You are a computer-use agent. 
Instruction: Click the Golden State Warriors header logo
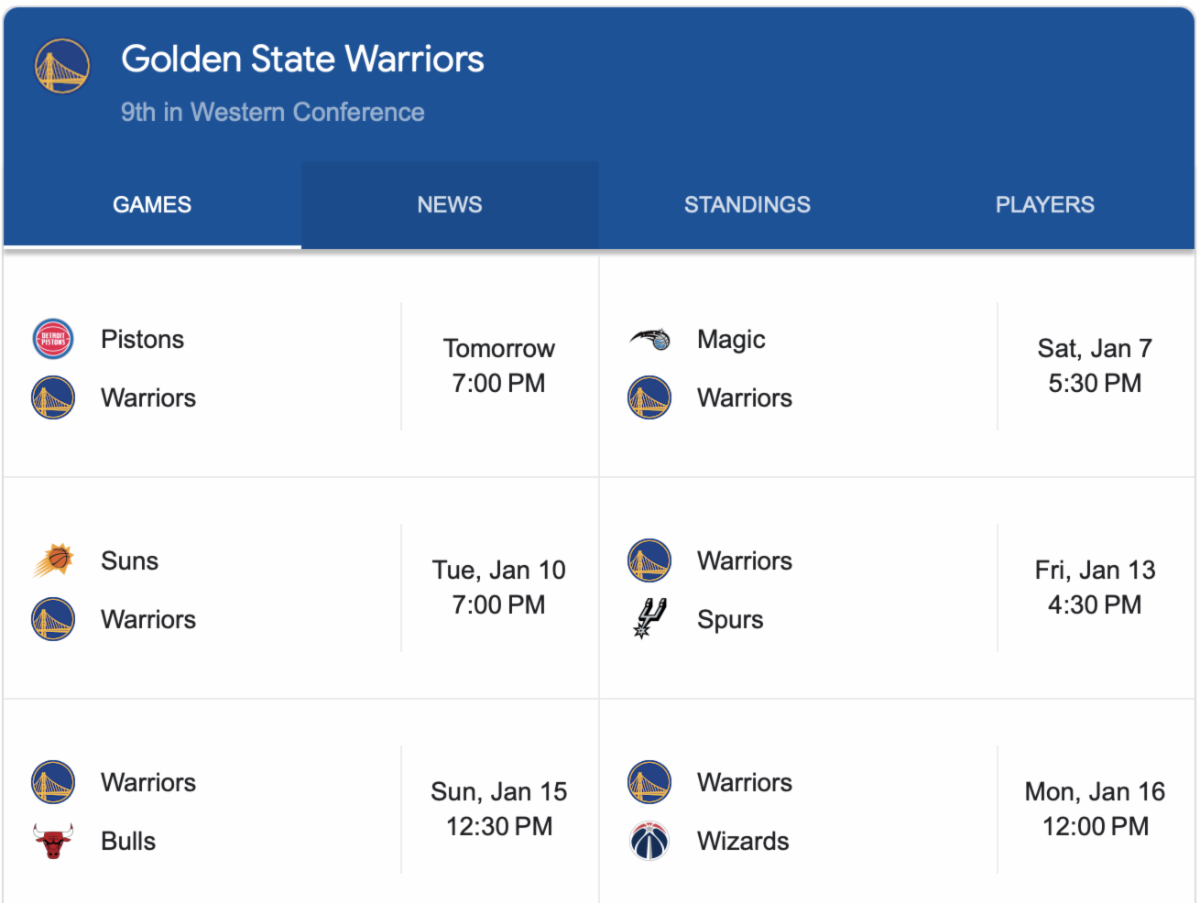pos(62,66)
